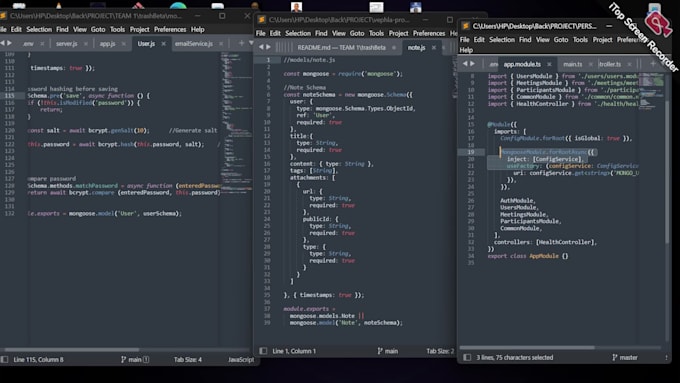Click '3 lines, 75 characters selected' status text

pos(515,357)
